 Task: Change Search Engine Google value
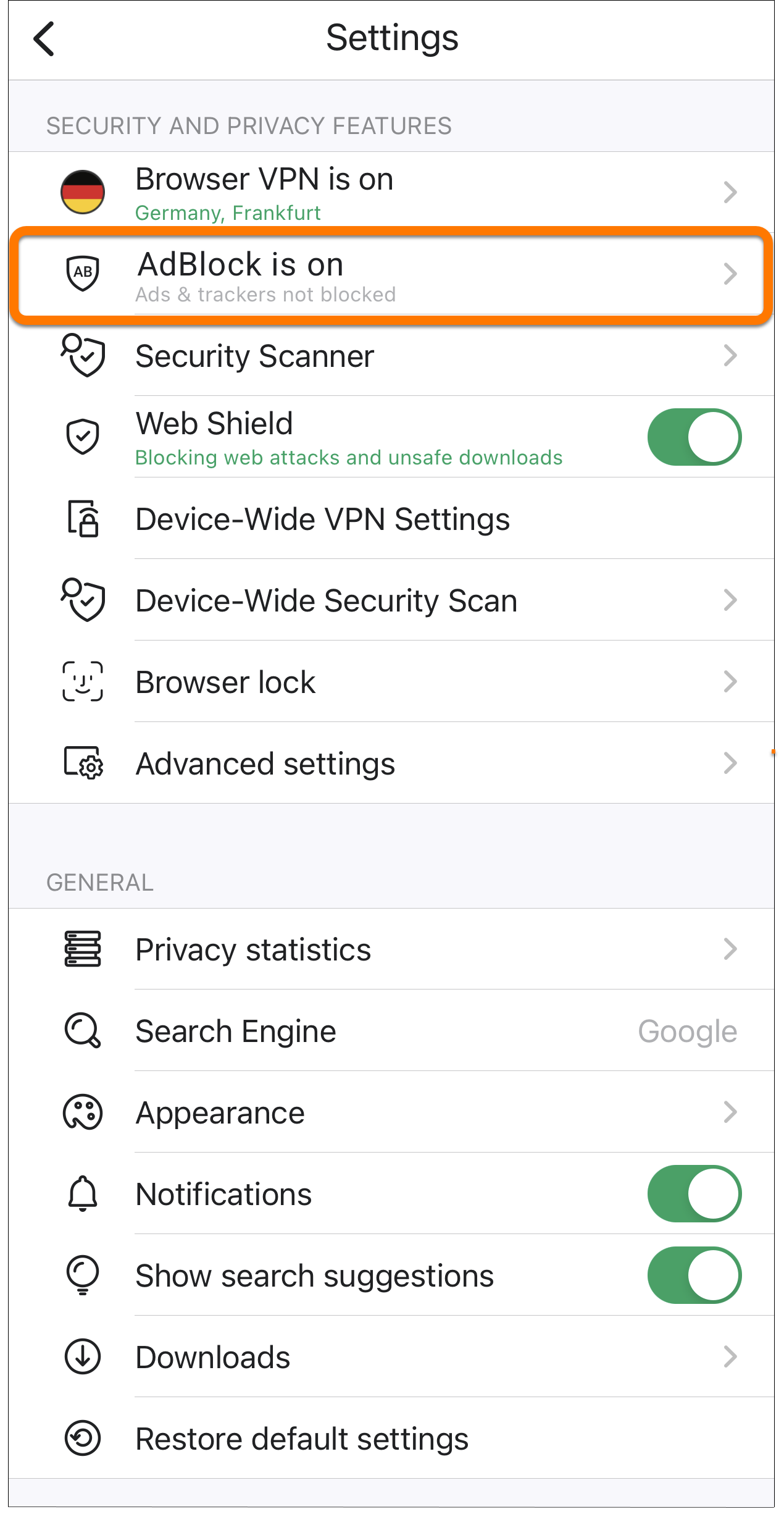pyautogui.click(x=688, y=1032)
